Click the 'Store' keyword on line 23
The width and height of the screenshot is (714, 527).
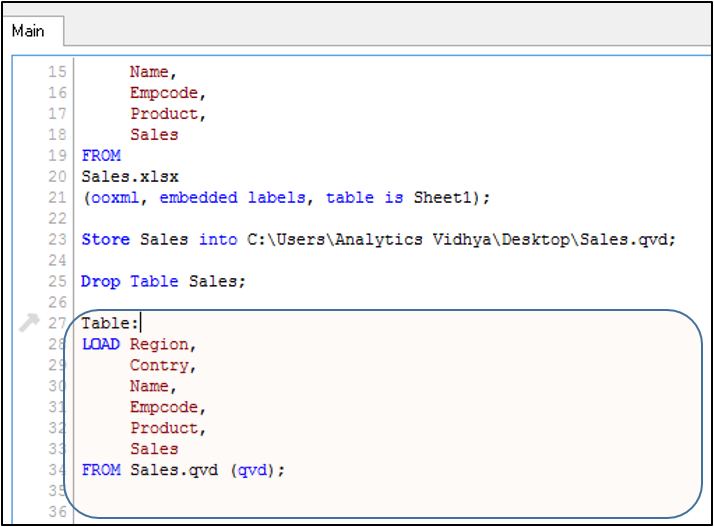(105, 239)
